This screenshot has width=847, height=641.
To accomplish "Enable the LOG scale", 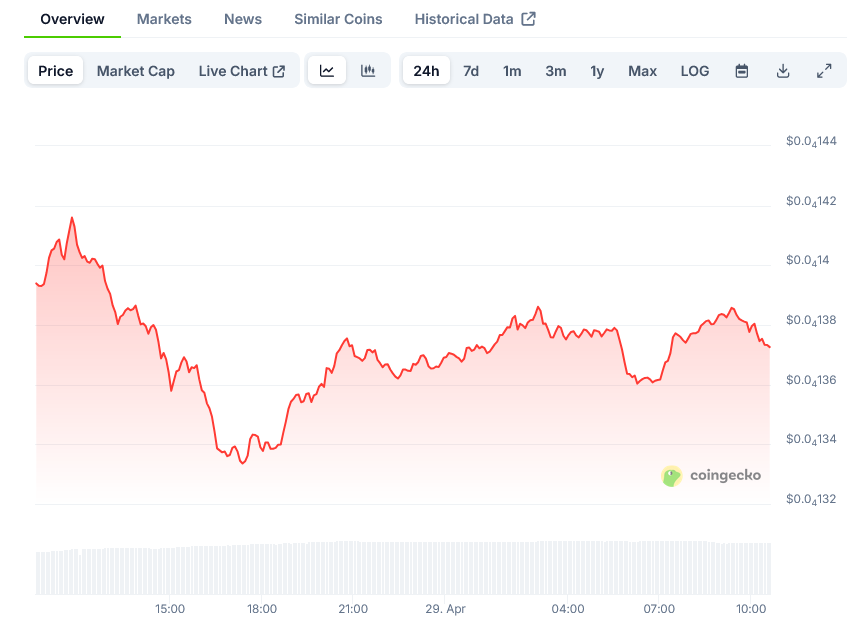I will (x=695, y=71).
